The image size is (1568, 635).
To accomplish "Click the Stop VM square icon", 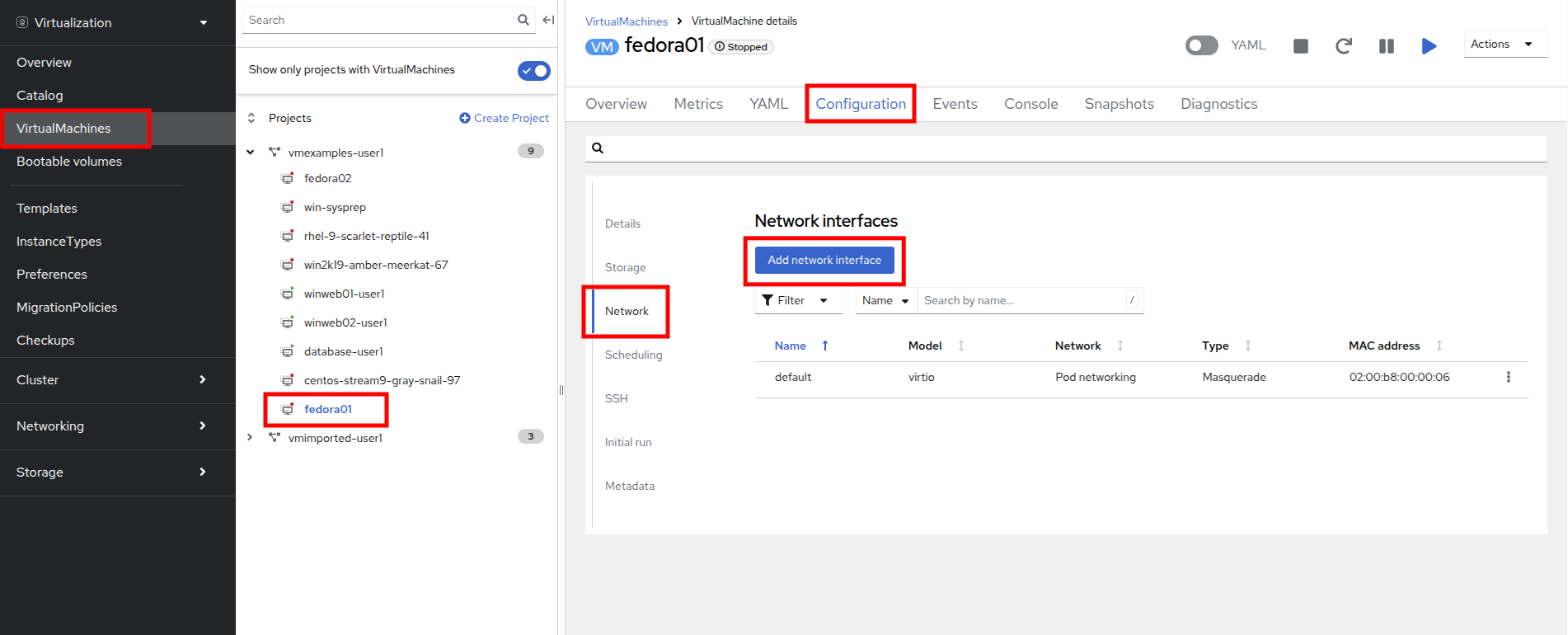I will point(1301,46).
